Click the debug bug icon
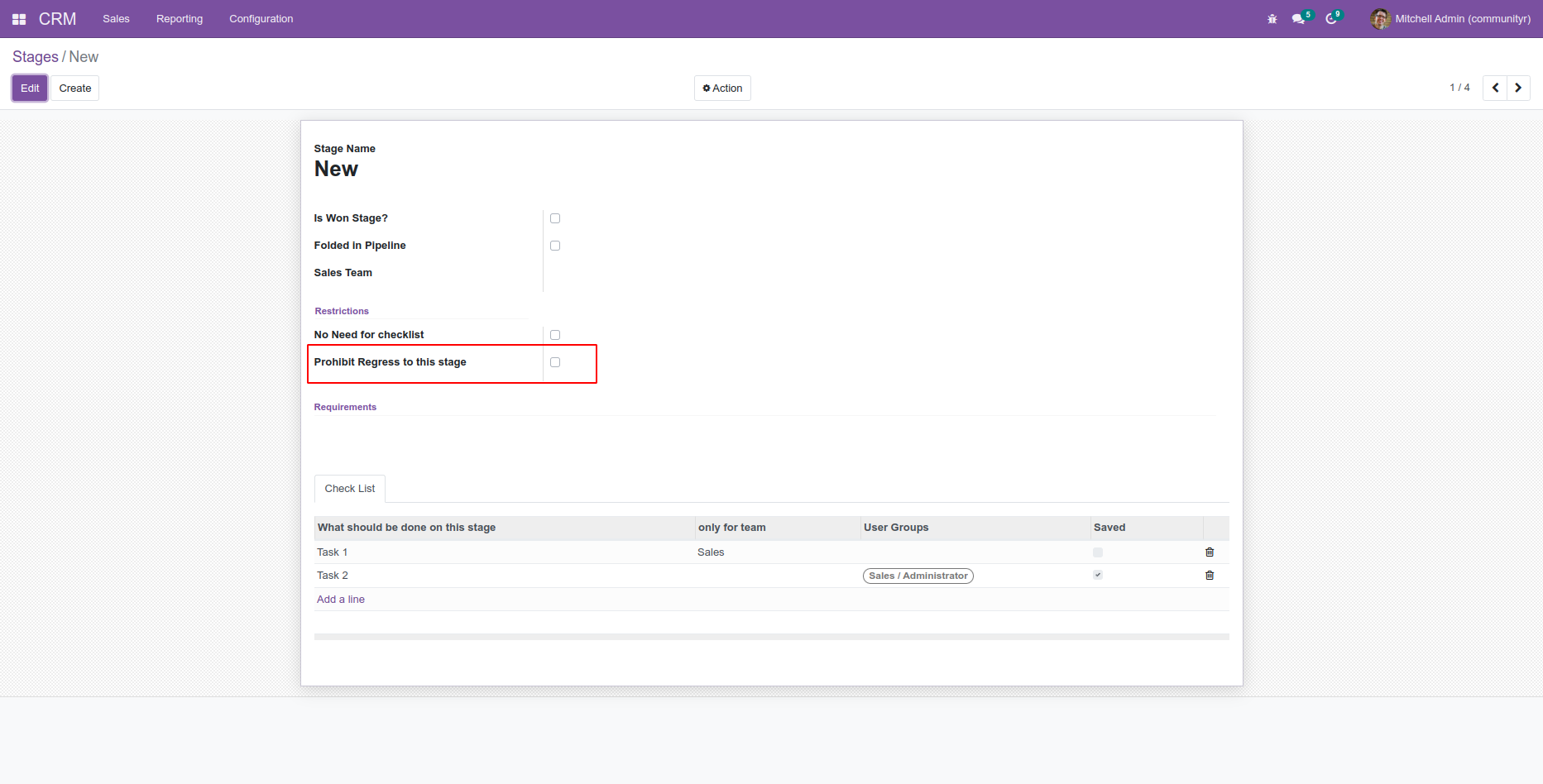 pyautogui.click(x=1272, y=19)
